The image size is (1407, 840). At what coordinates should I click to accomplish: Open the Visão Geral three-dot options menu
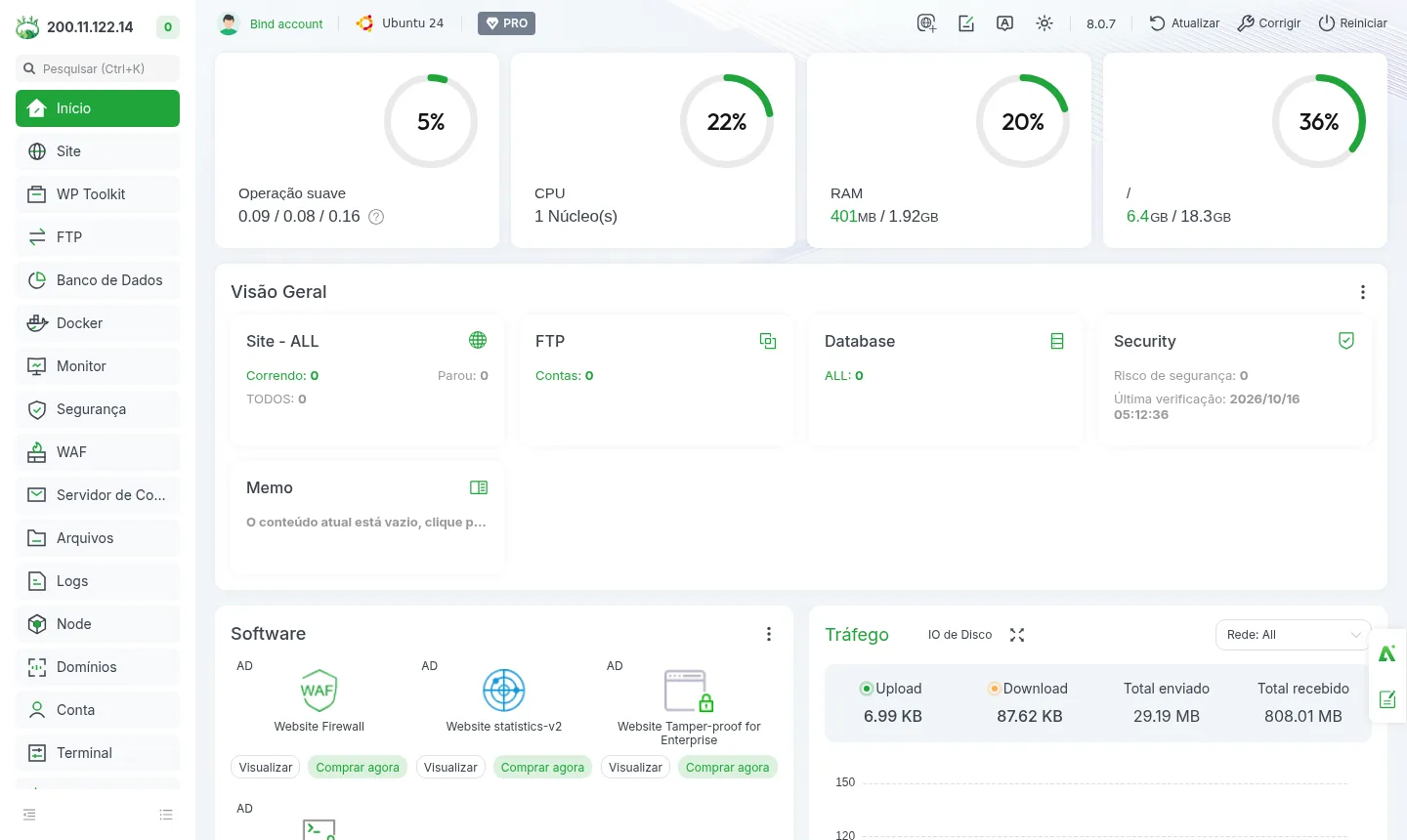coord(1363,292)
